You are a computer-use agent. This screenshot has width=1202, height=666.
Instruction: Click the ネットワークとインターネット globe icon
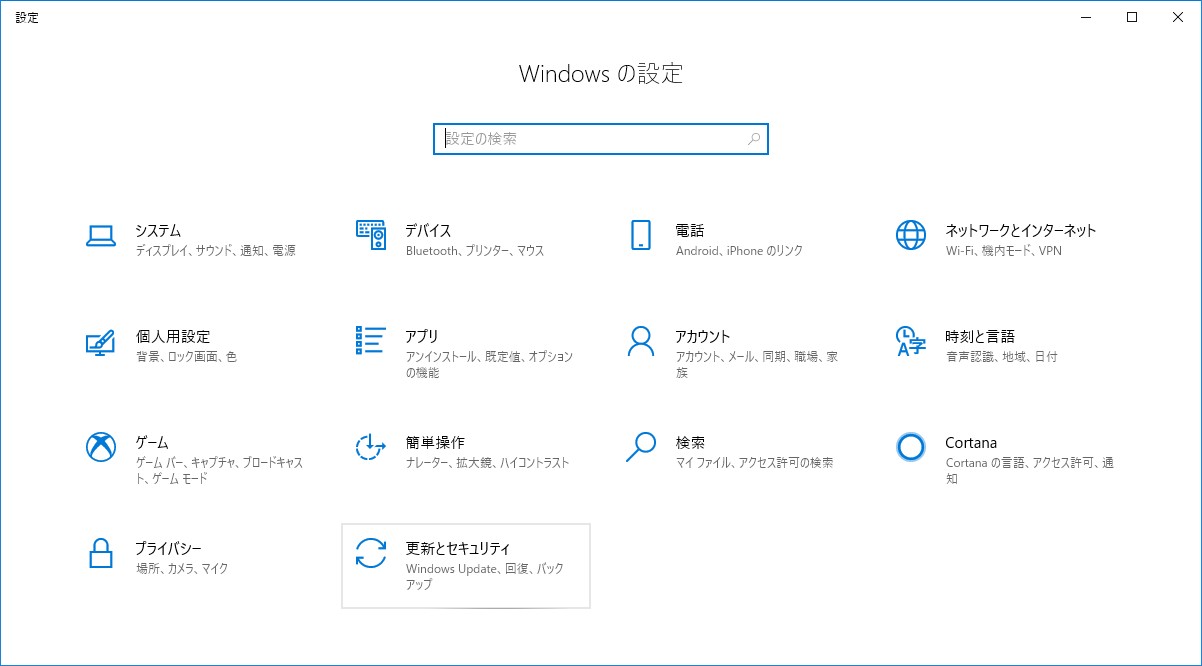(911, 235)
